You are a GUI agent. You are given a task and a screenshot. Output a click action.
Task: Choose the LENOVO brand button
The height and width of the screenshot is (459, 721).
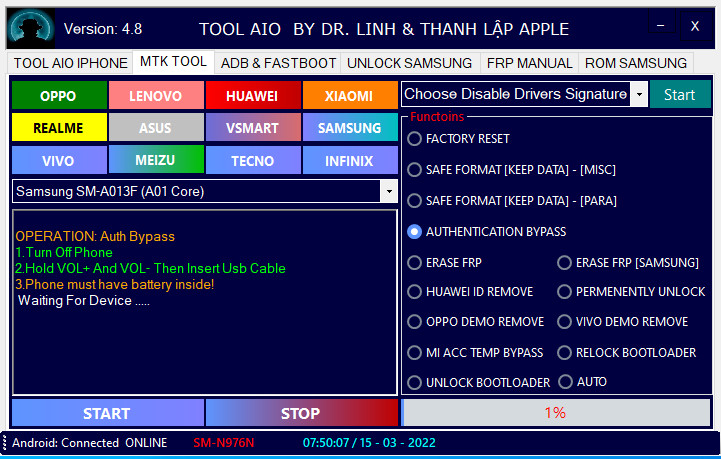pyautogui.click(x=156, y=95)
